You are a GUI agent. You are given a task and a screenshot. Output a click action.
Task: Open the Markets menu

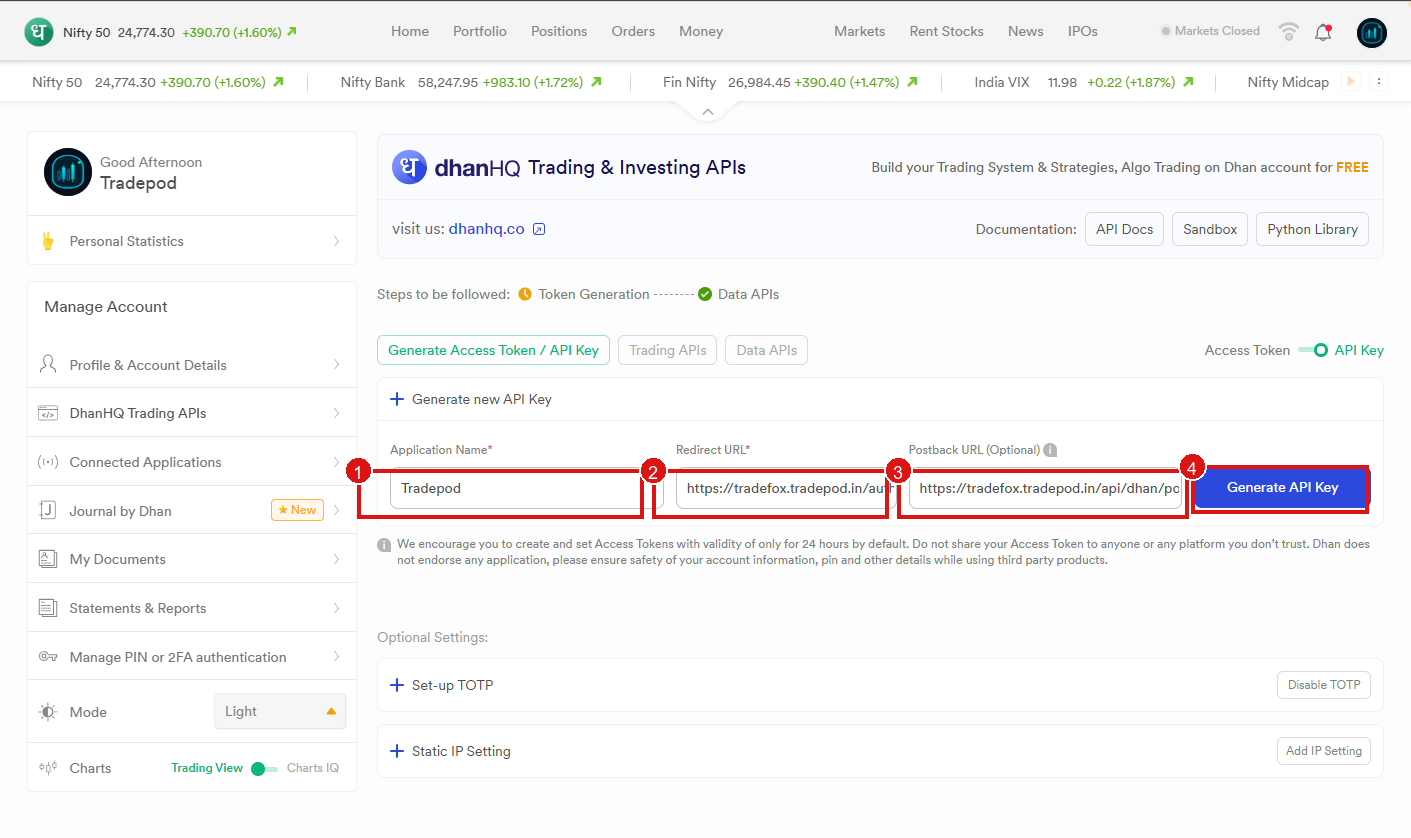click(860, 31)
